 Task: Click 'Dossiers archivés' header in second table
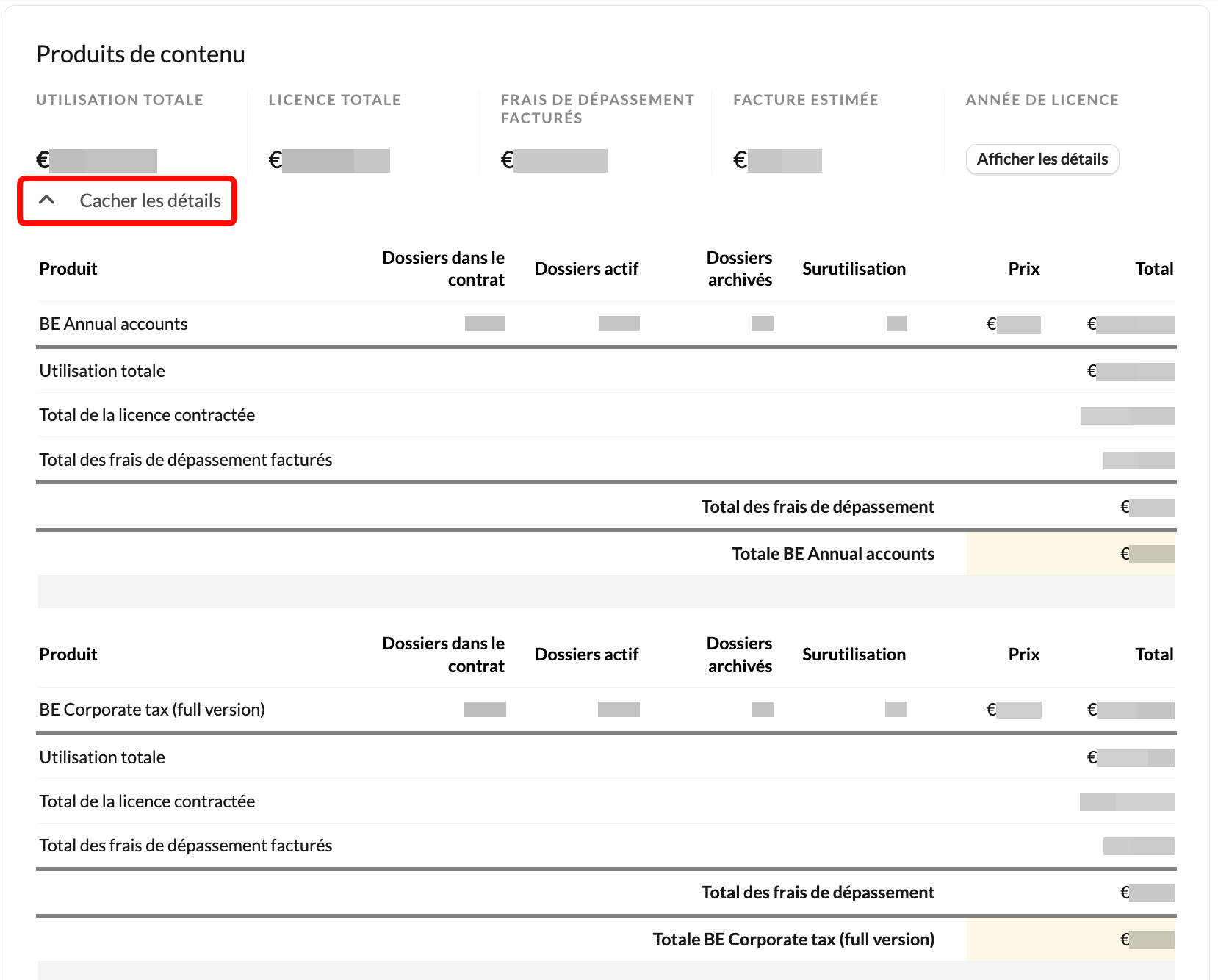739,655
